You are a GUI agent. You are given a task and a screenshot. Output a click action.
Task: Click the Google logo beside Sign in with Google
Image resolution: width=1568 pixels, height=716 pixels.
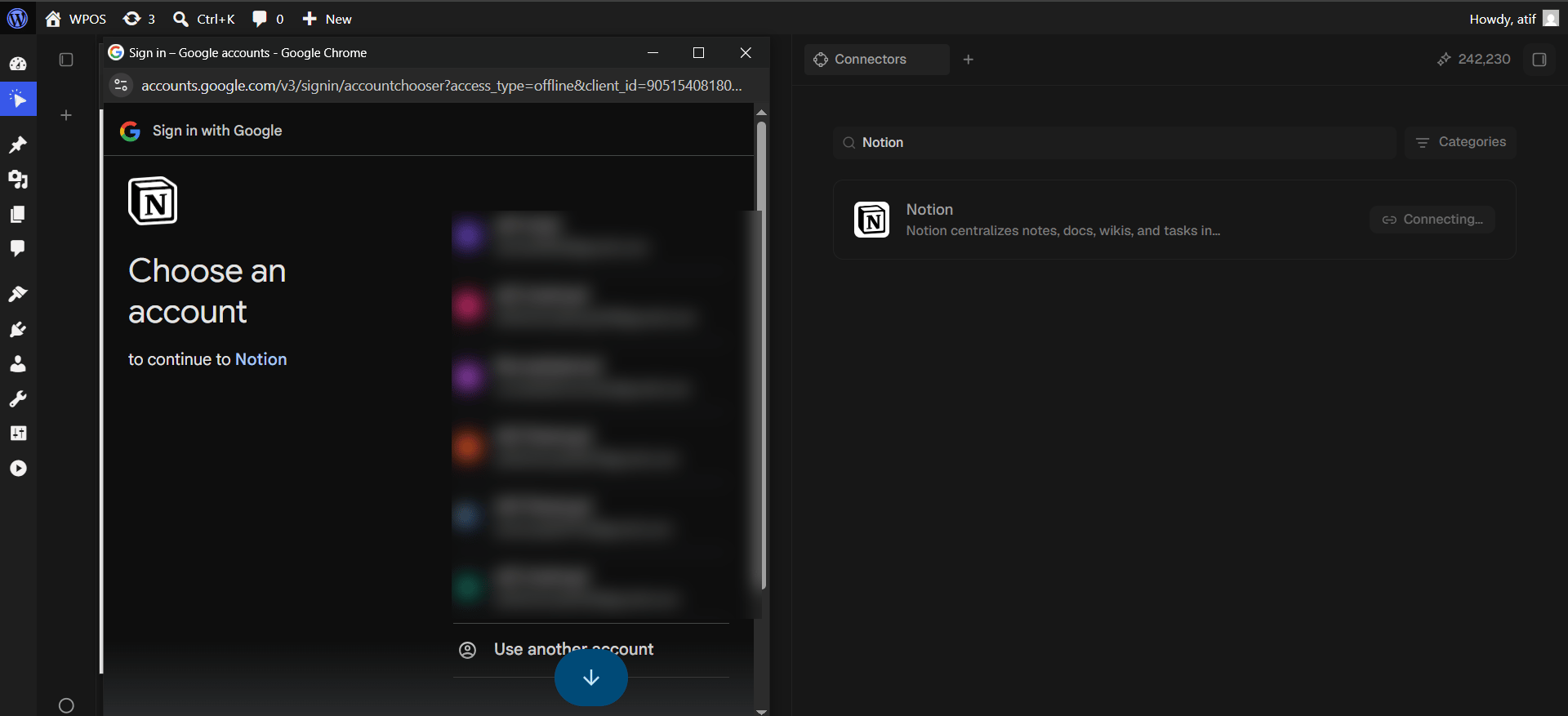(130, 131)
